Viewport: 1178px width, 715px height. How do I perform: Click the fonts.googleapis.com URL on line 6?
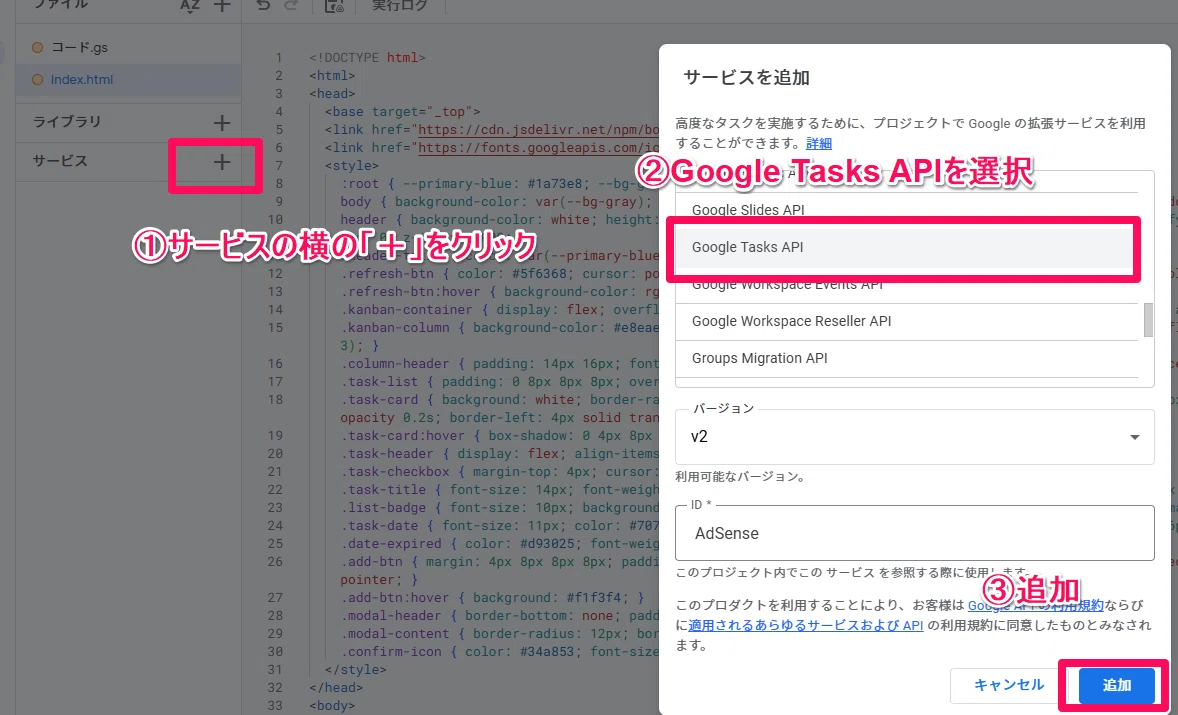pyautogui.click(x=538, y=147)
